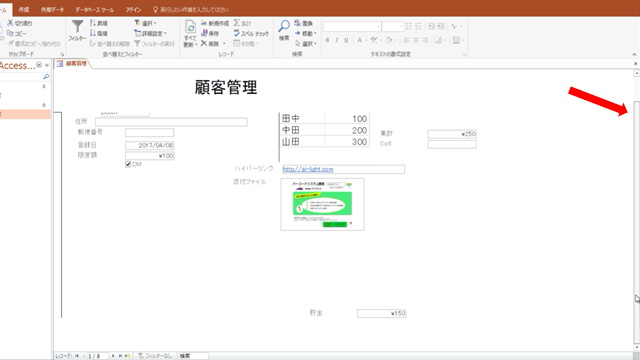Toggle Bold formatting
The image size is (640, 360).
pyautogui.click(x=327, y=40)
